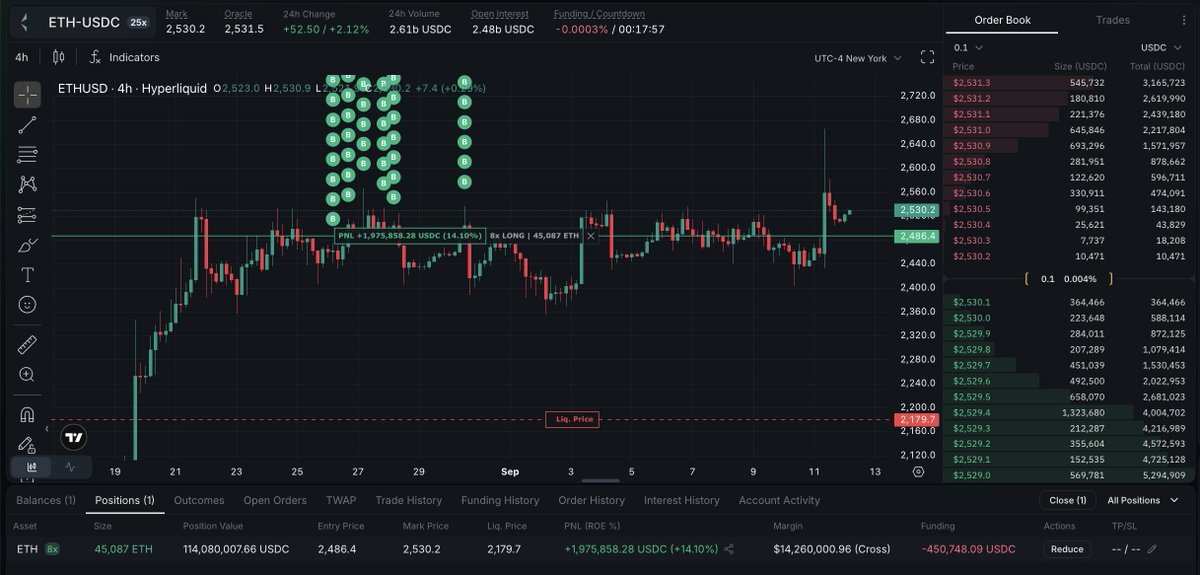The width and height of the screenshot is (1200, 575).
Task: Open the emoji icons tool
Action: (x=27, y=304)
